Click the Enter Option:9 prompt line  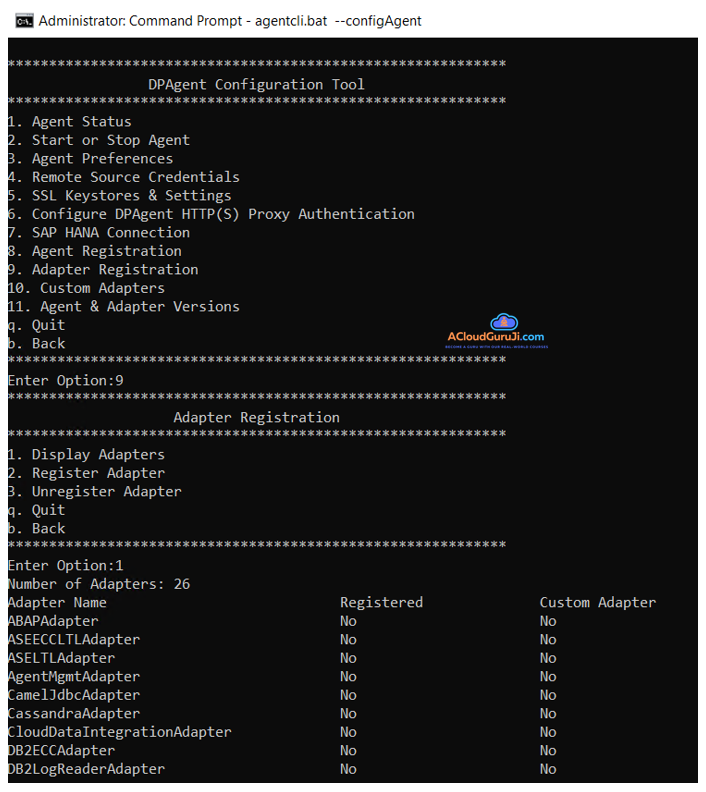(65, 381)
